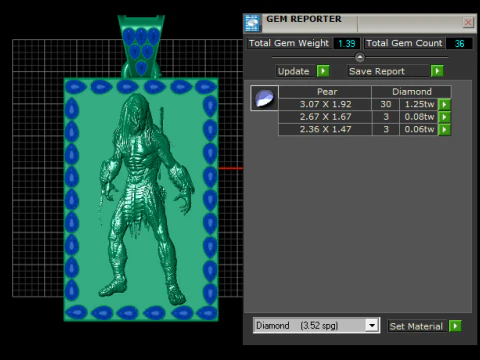Close the Gem Reporter window
This screenshot has height=360, width=480.
(468, 22)
